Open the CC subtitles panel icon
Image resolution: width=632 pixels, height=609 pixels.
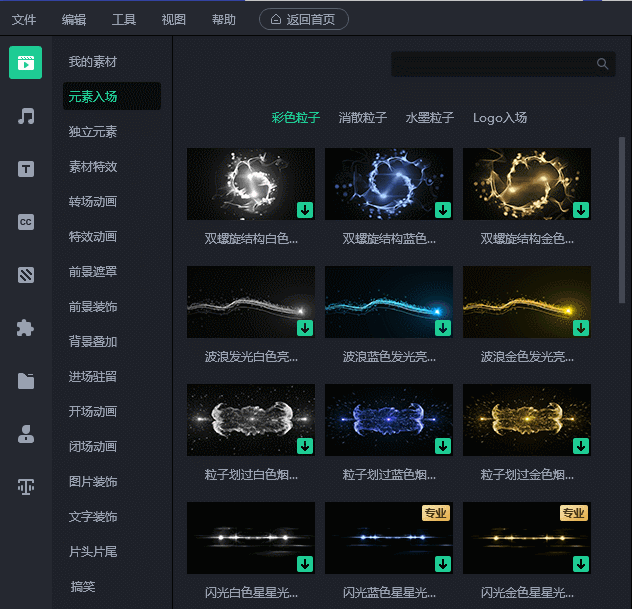26,222
